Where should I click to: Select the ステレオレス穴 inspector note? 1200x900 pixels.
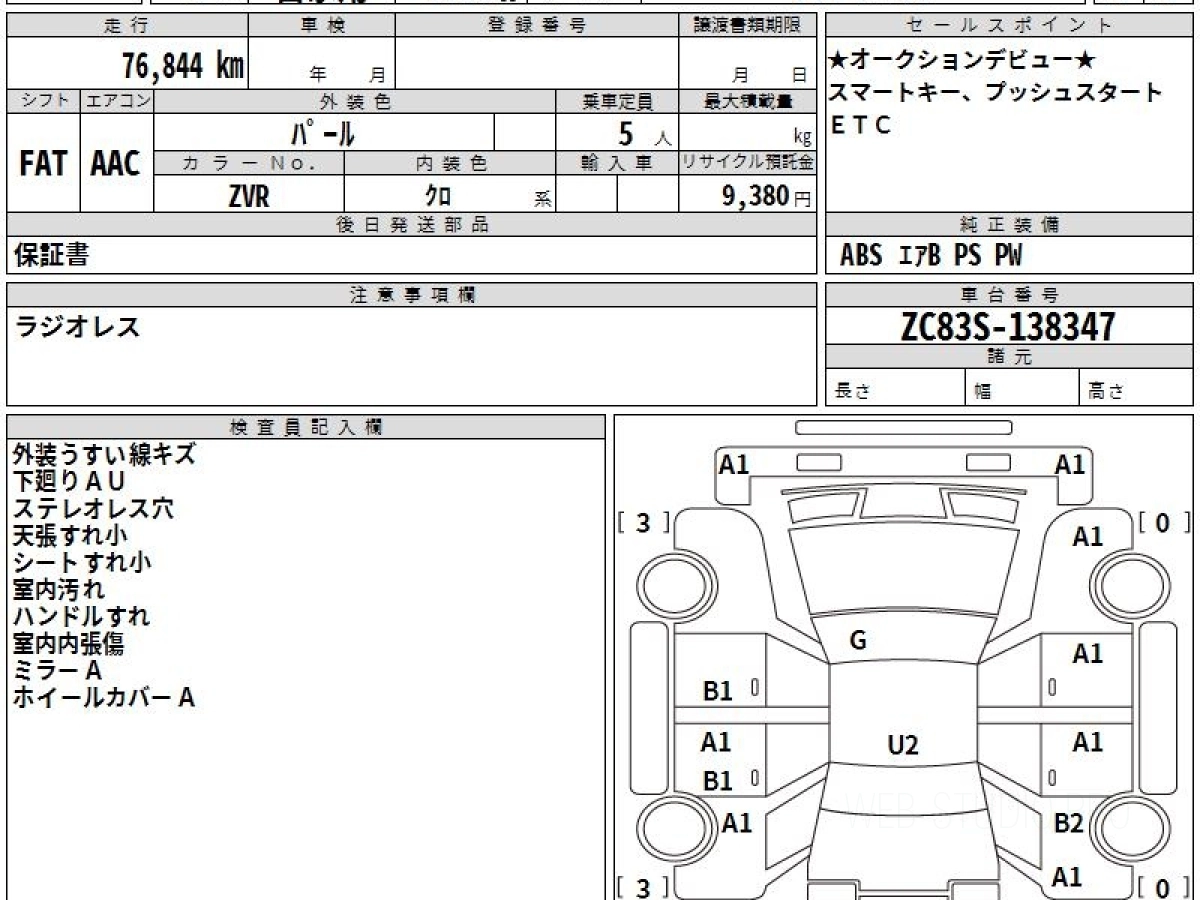point(93,509)
